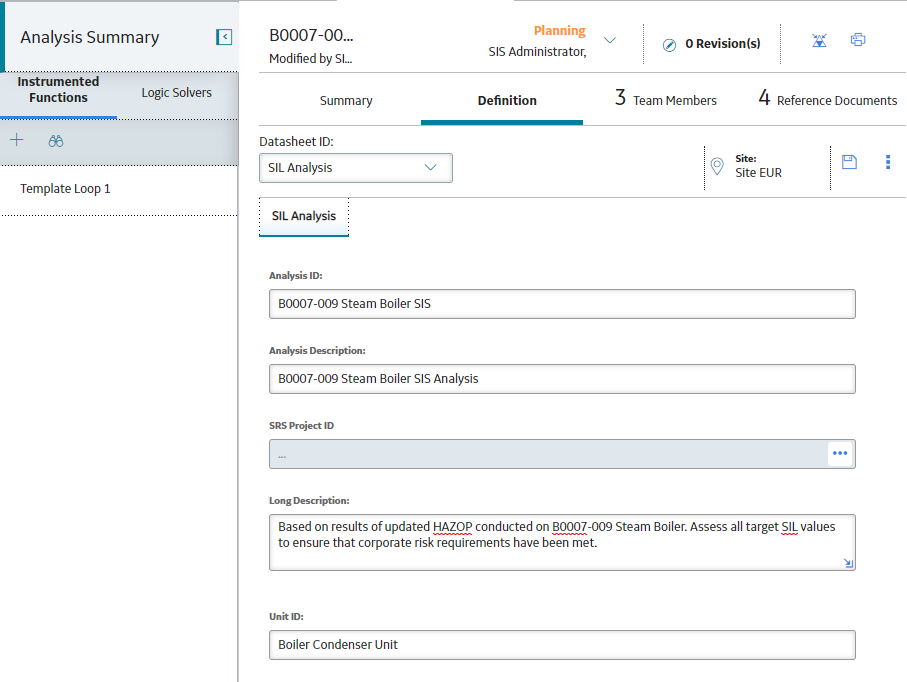Open the vertical three-dot more menu
The height and width of the screenshot is (682, 907).
coord(888,162)
